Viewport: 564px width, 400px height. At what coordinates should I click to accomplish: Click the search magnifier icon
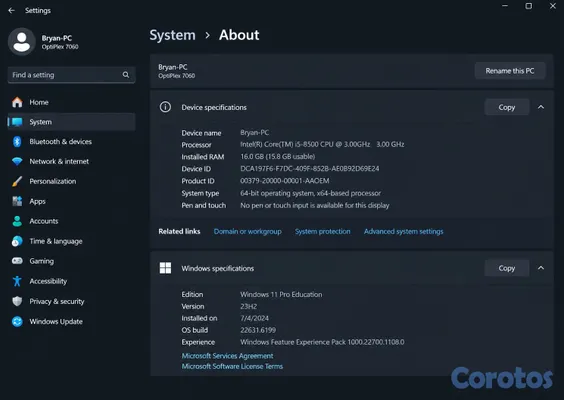126,75
